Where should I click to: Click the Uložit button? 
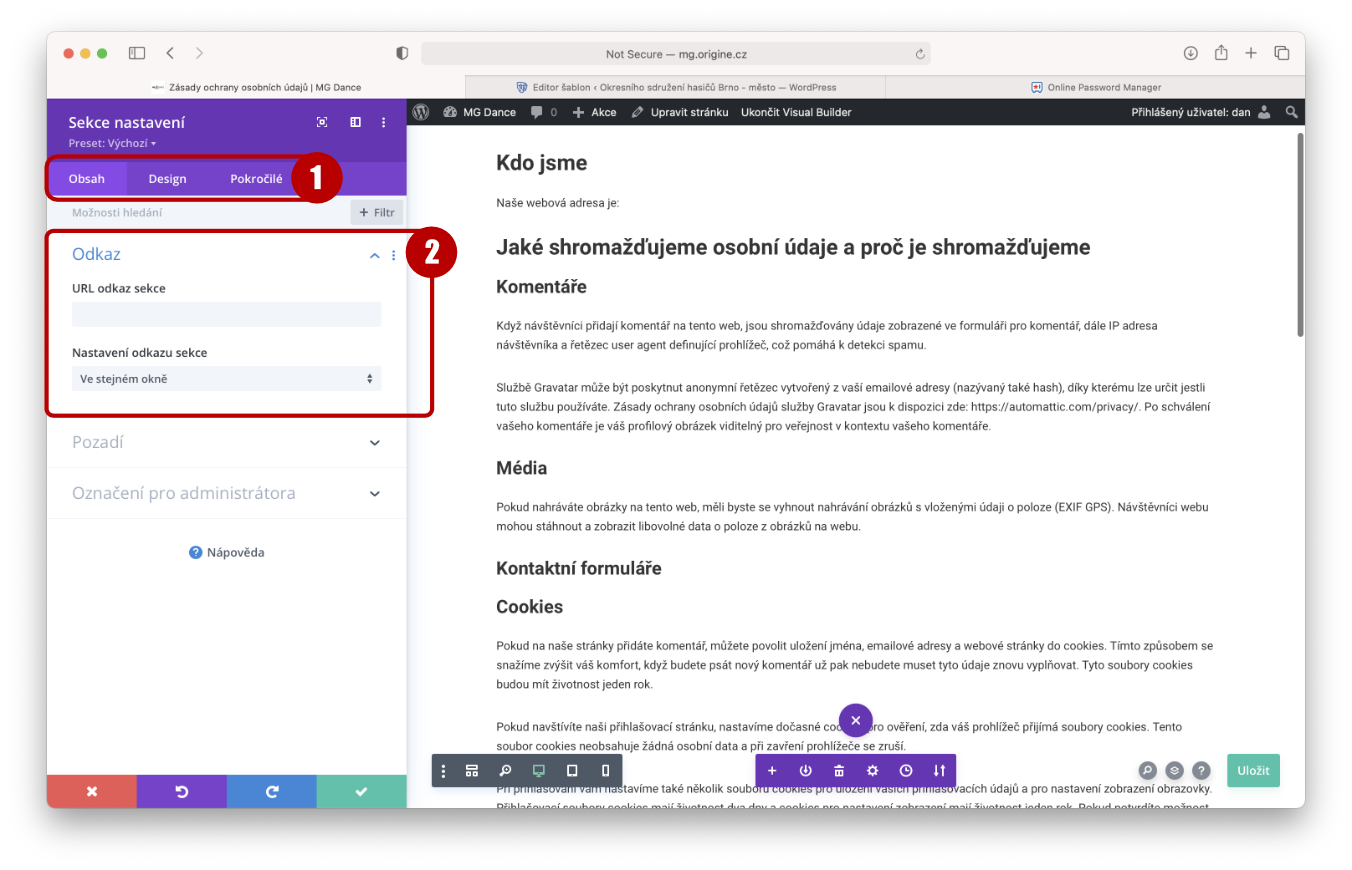[x=1253, y=771]
